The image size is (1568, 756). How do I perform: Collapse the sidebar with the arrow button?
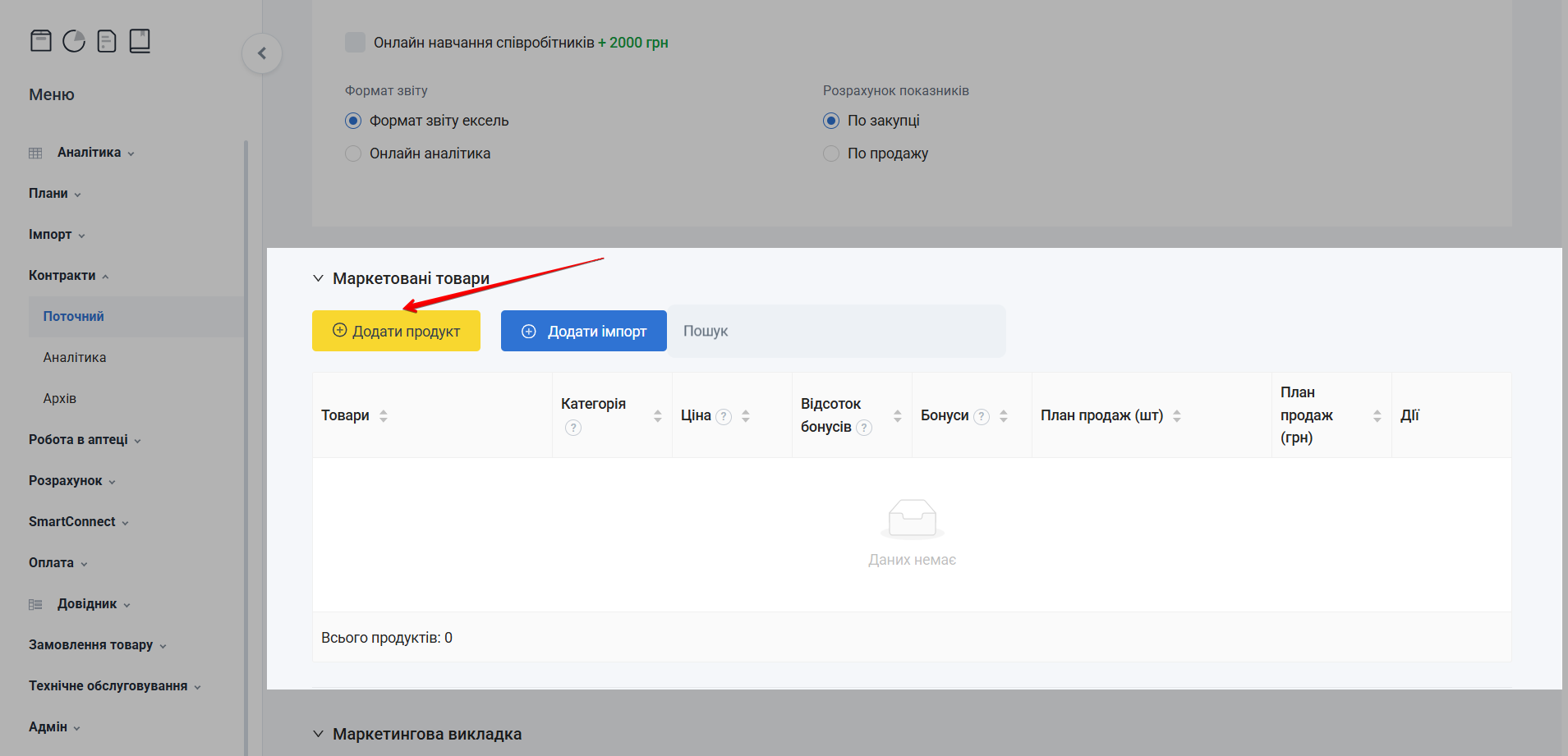point(262,53)
